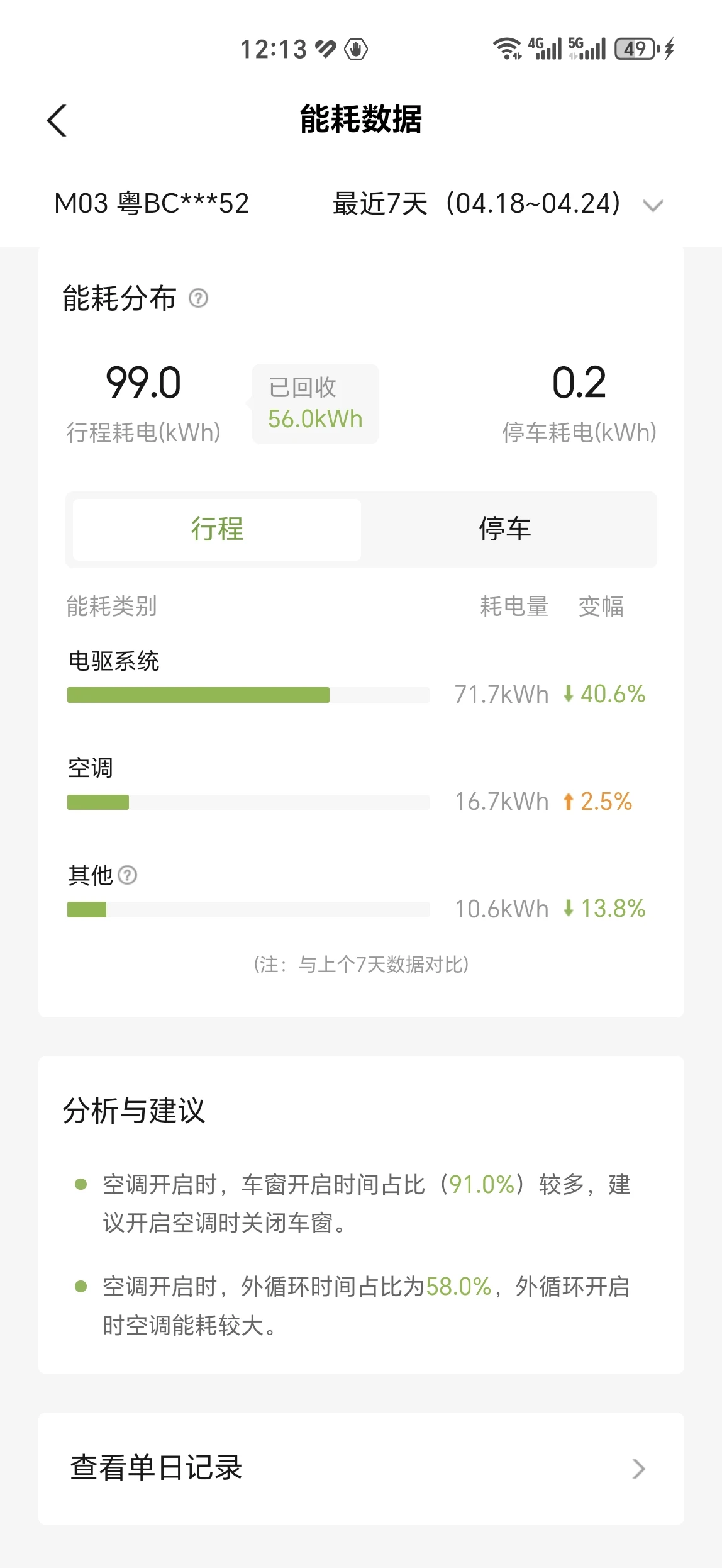The width and height of the screenshot is (722, 1568).
Task: Tap vehicle plate M03 粤BC***52
Action: coord(152,204)
